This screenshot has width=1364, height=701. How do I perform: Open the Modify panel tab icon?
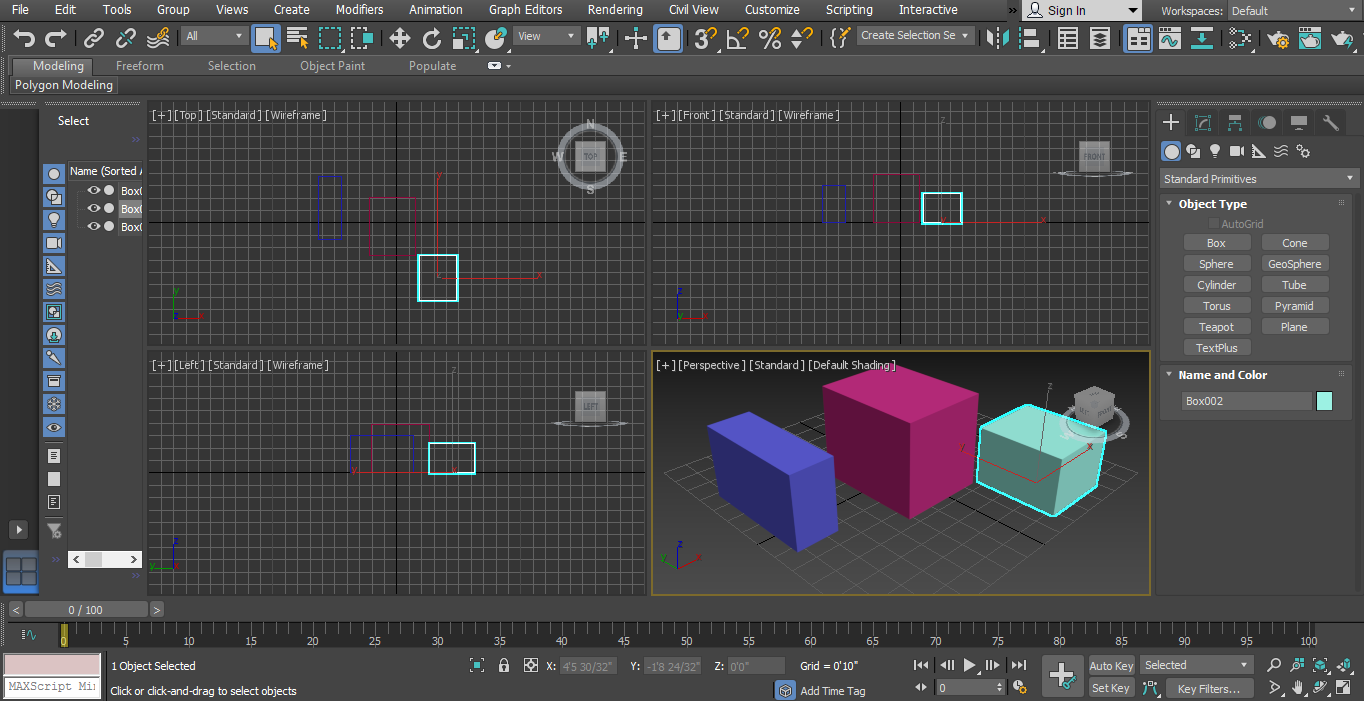tap(1203, 123)
